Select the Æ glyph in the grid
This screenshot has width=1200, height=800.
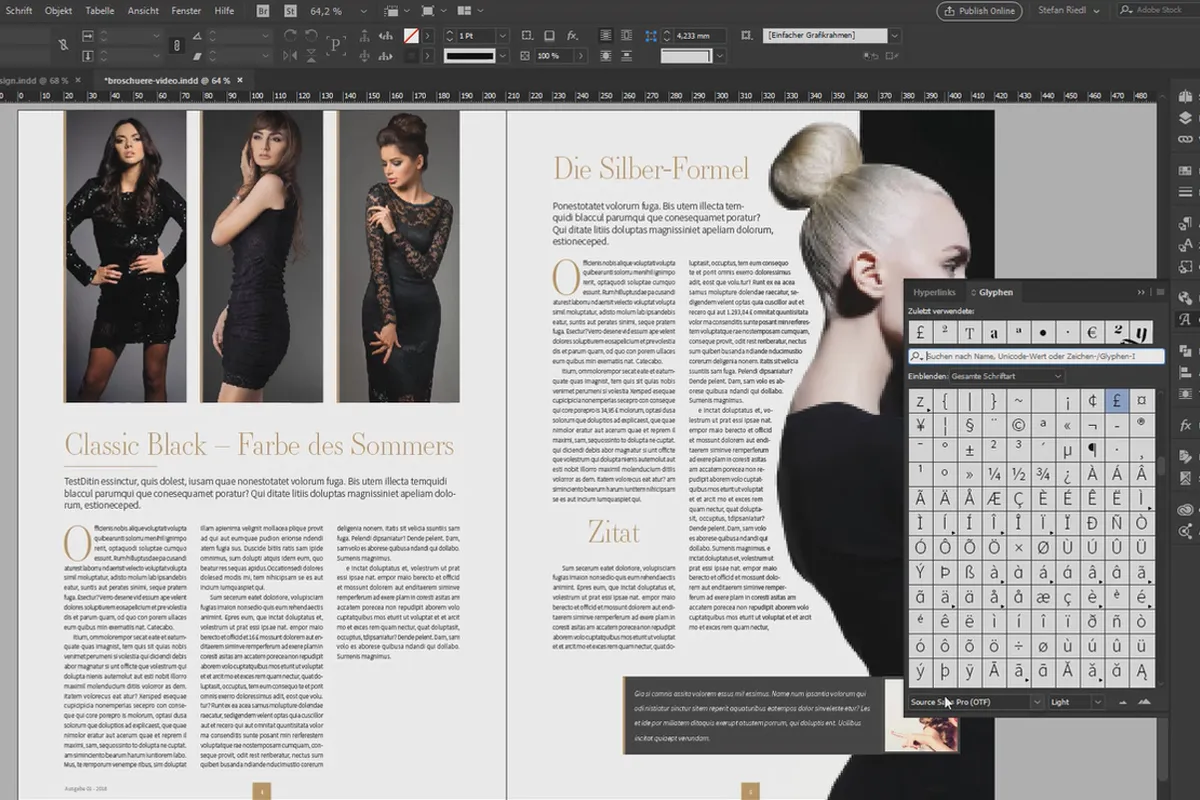pyautogui.click(x=993, y=499)
